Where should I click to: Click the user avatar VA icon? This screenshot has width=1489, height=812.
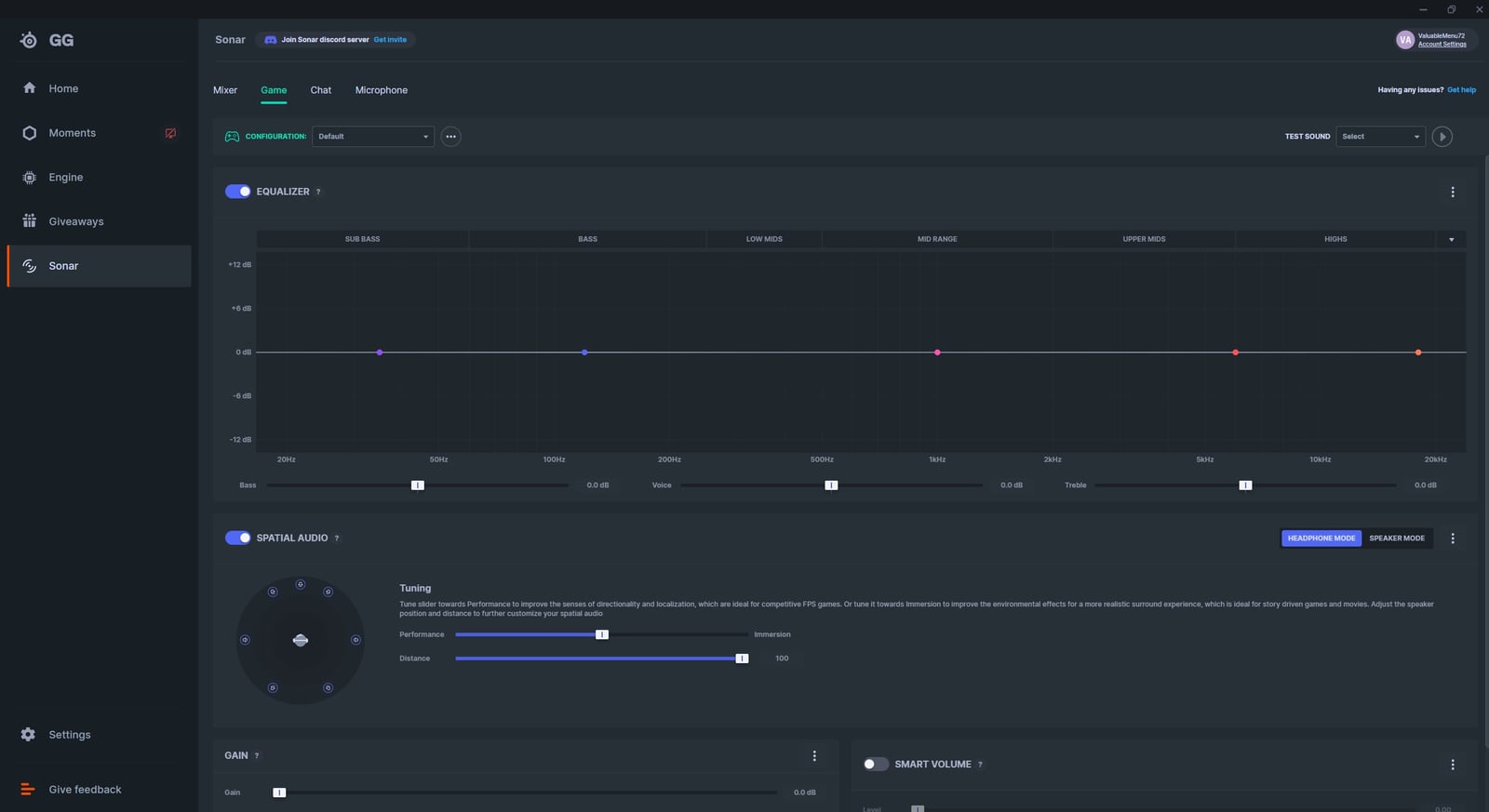pyautogui.click(x=1405, y=40)
